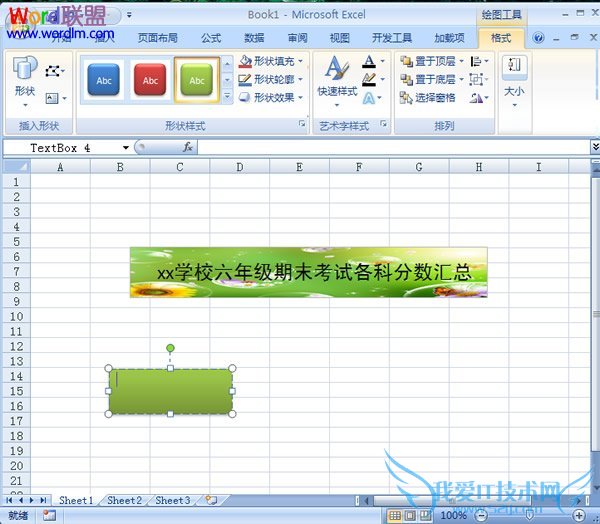Open Quick Access Toolbar customize arrow
The width and height of the screenshot is (600, 524).
tap(129, 15)
